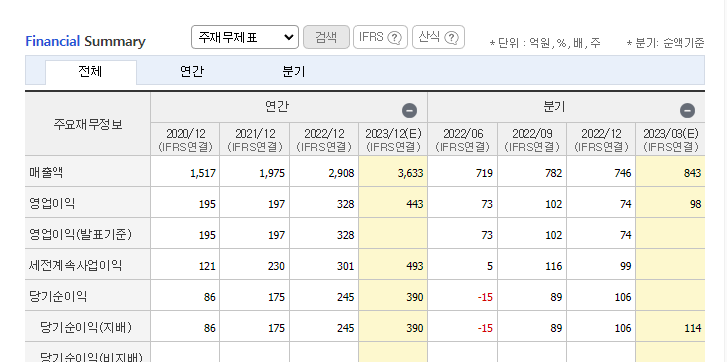
Task: Click the 세전계속사업이익 row label
Action: coord(75,266)
